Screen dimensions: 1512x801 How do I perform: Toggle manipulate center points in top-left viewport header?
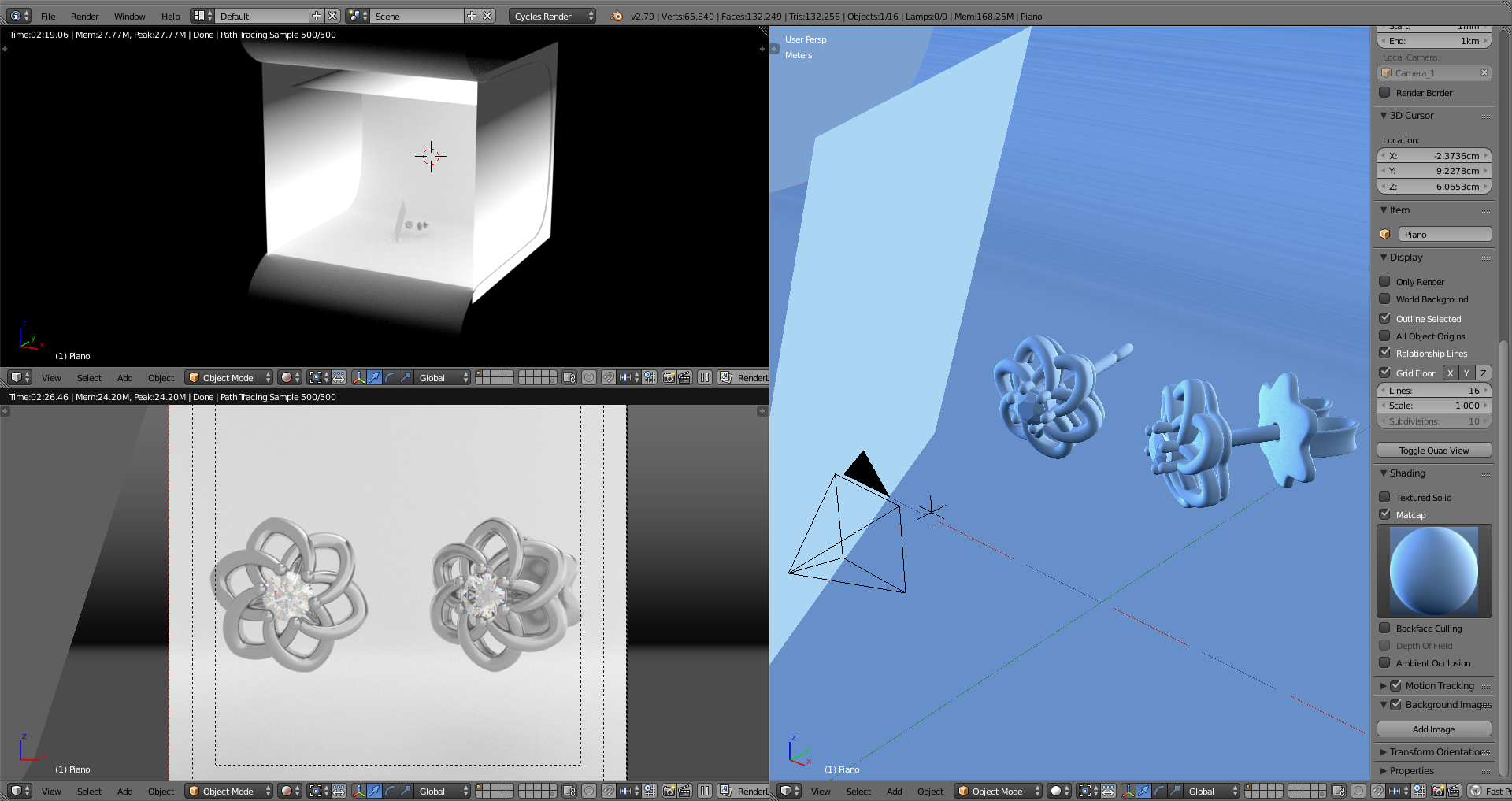[x=339, y=377]
